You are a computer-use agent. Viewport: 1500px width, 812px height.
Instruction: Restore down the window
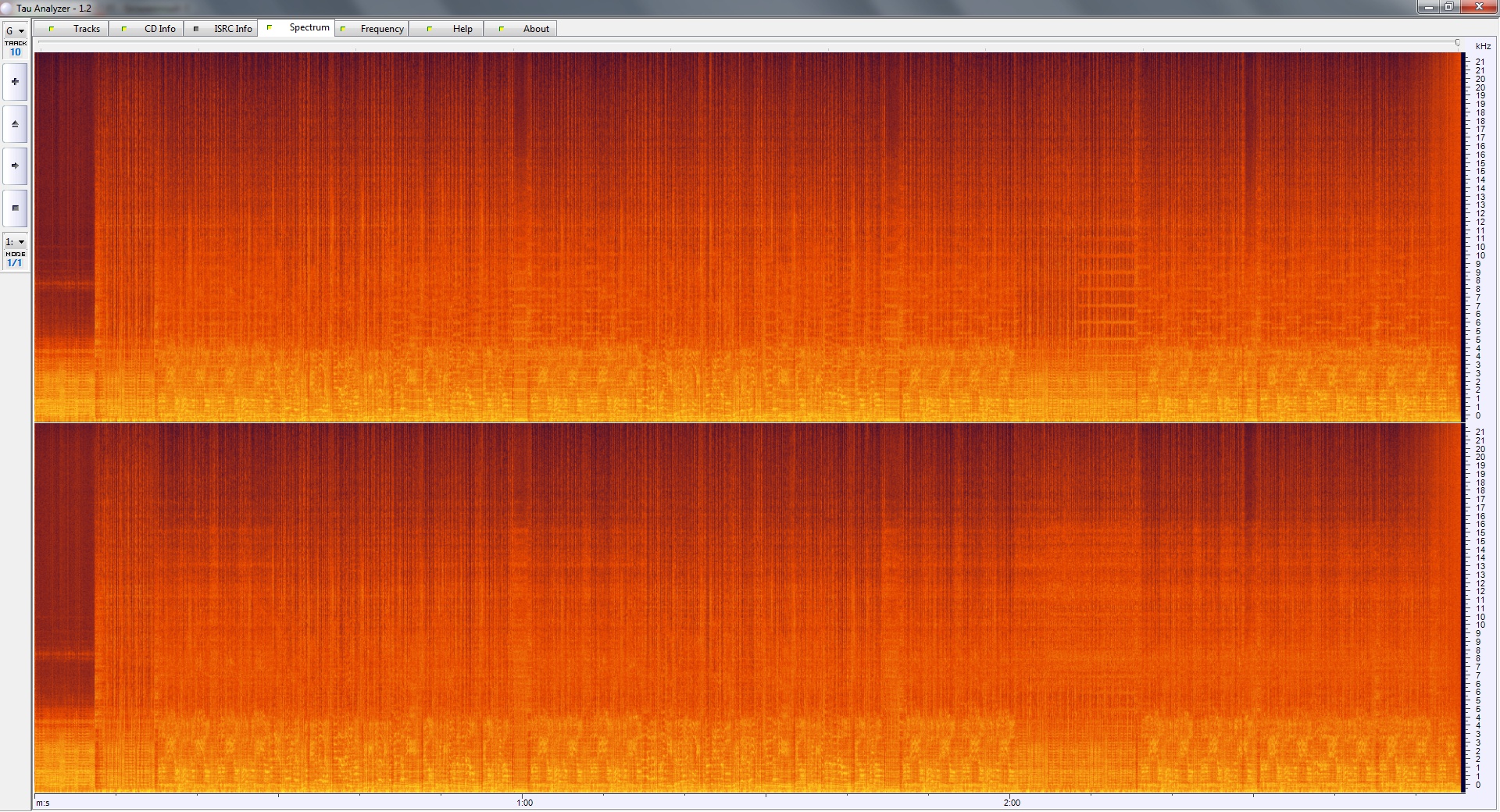(x=1448, y=7)
